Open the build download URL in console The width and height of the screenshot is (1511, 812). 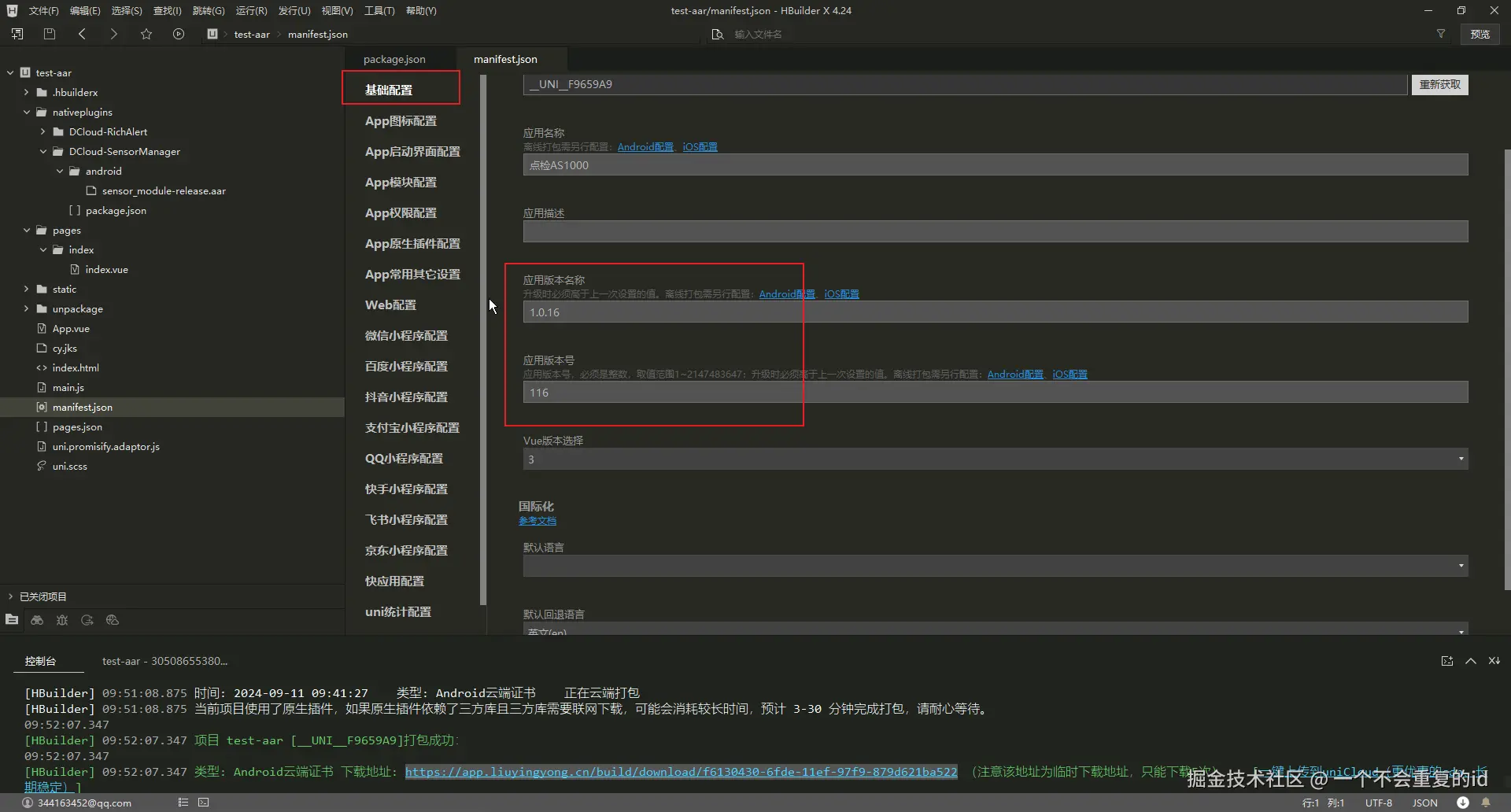click(x=681, y=772)
